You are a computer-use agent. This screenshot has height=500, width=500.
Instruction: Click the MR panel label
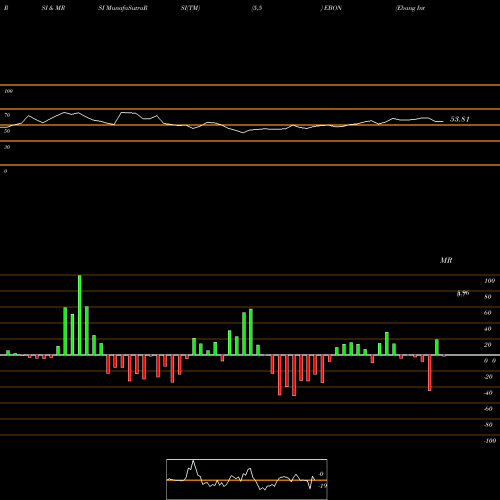446,260
